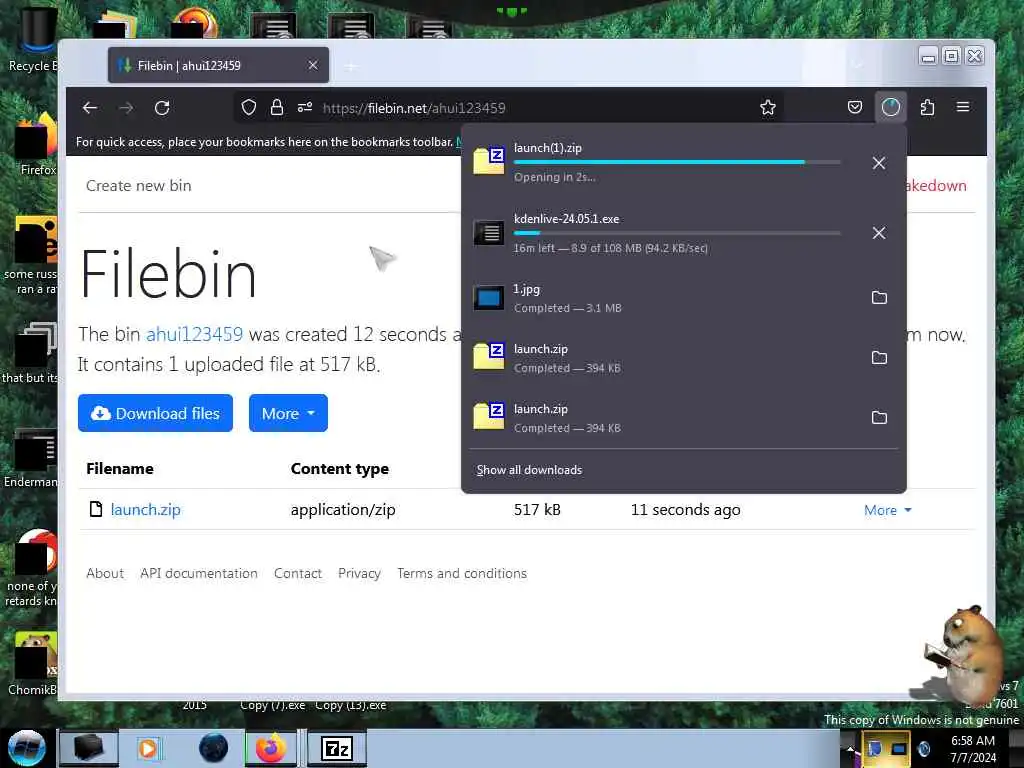The height and width of the screenshot is (768, 1024).
Task: Show 1.jpg in its containing folder
Action: [880, 298]
